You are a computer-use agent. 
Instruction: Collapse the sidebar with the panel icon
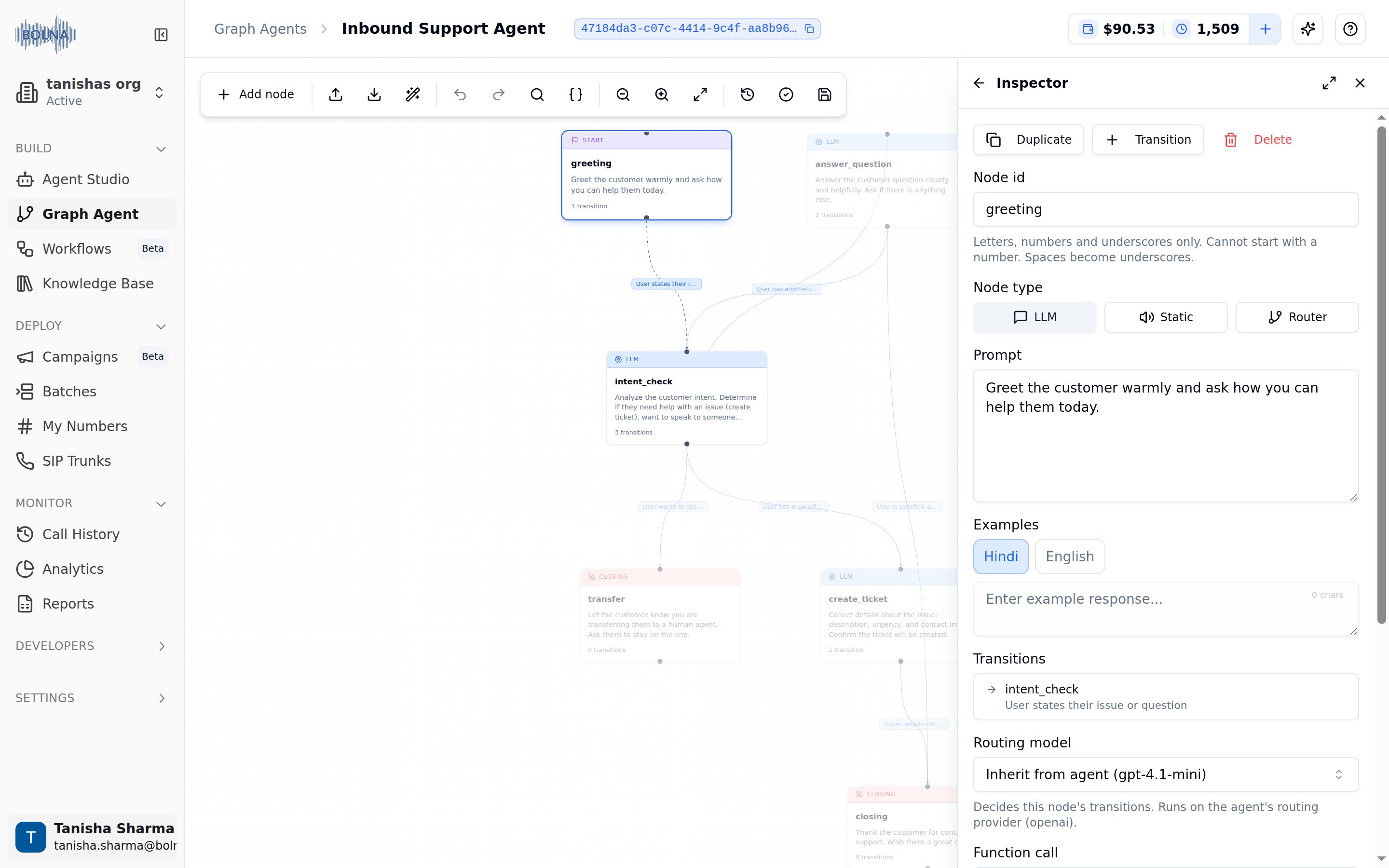pos(161,35)
